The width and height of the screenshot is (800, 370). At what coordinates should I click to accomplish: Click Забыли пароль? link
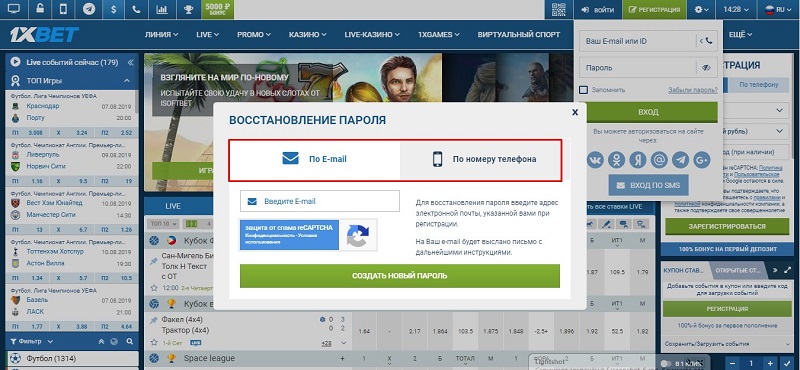(x=693, y=90)
